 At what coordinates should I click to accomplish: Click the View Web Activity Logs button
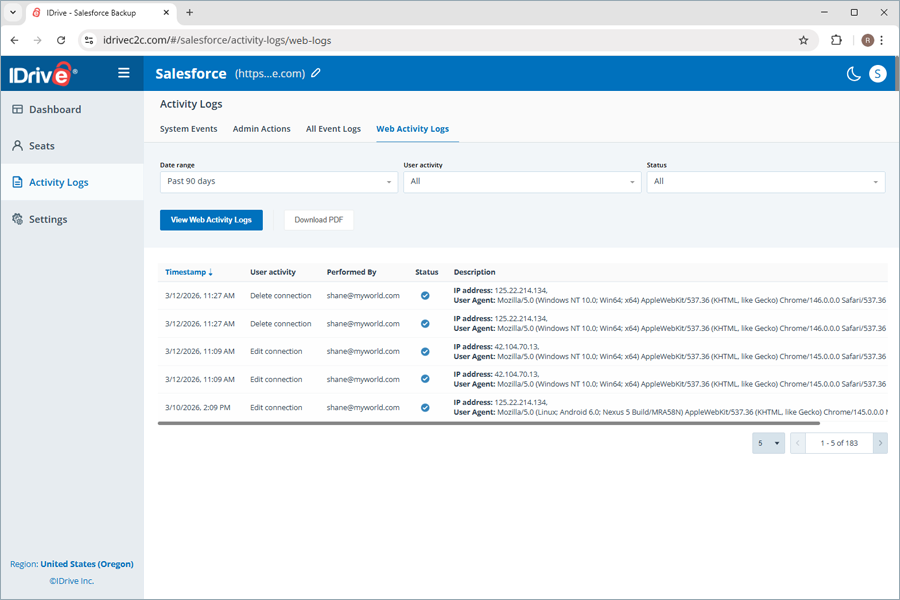click(211, 220)
